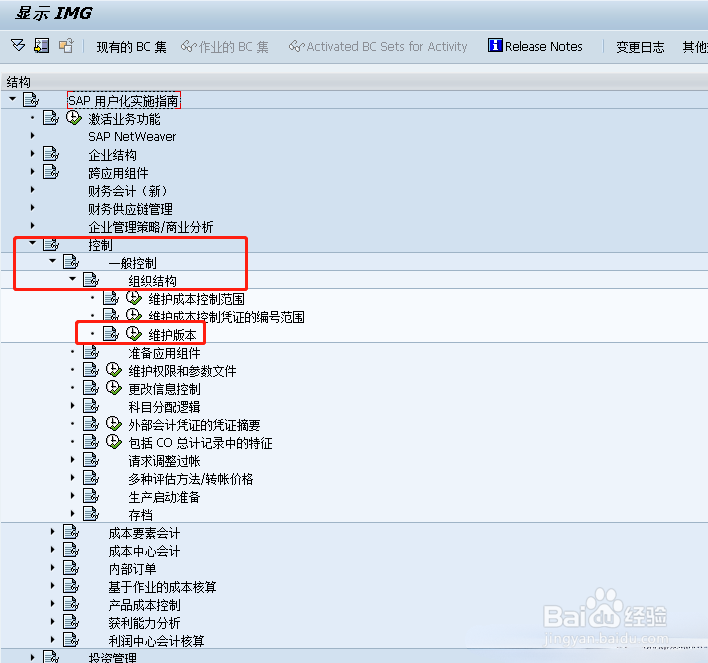Expand the 利润中心会计核算 node
708x663 pixels.
[x=52, y=640]
